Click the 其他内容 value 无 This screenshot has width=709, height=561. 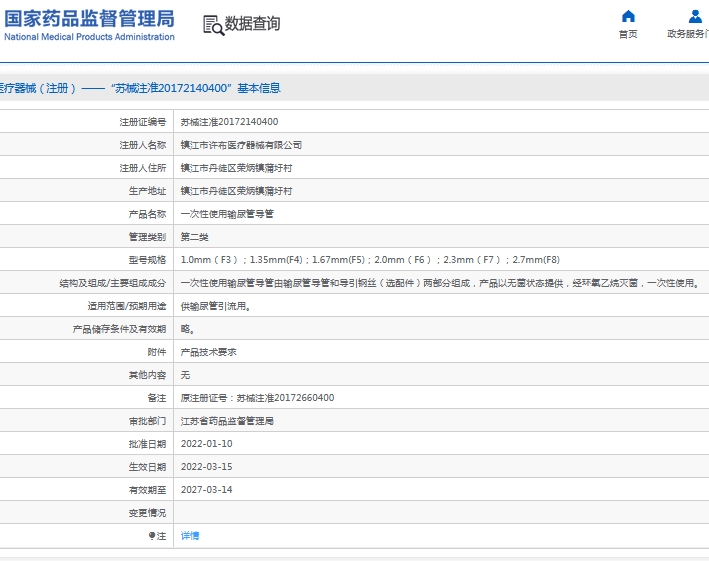185,375
